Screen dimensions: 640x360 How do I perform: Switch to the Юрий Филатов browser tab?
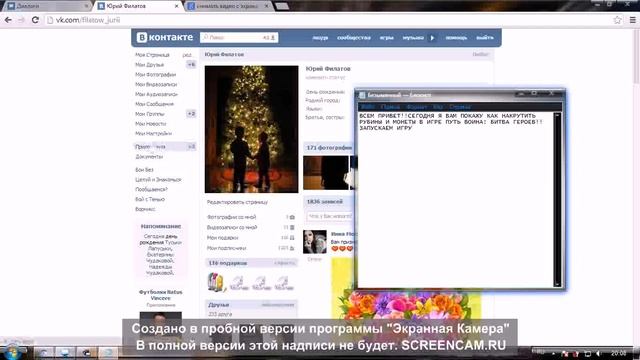click(x=138, y=6)
